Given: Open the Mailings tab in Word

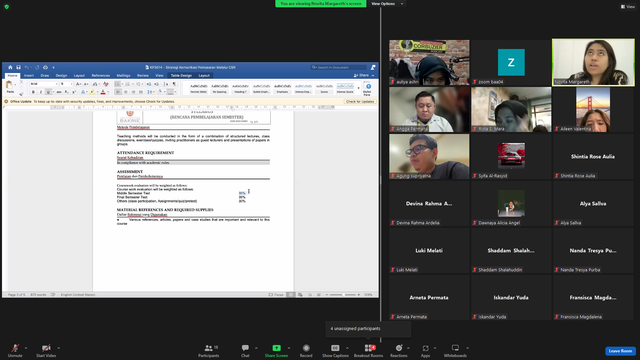Looking at the screenshot, I should [123, 76].
